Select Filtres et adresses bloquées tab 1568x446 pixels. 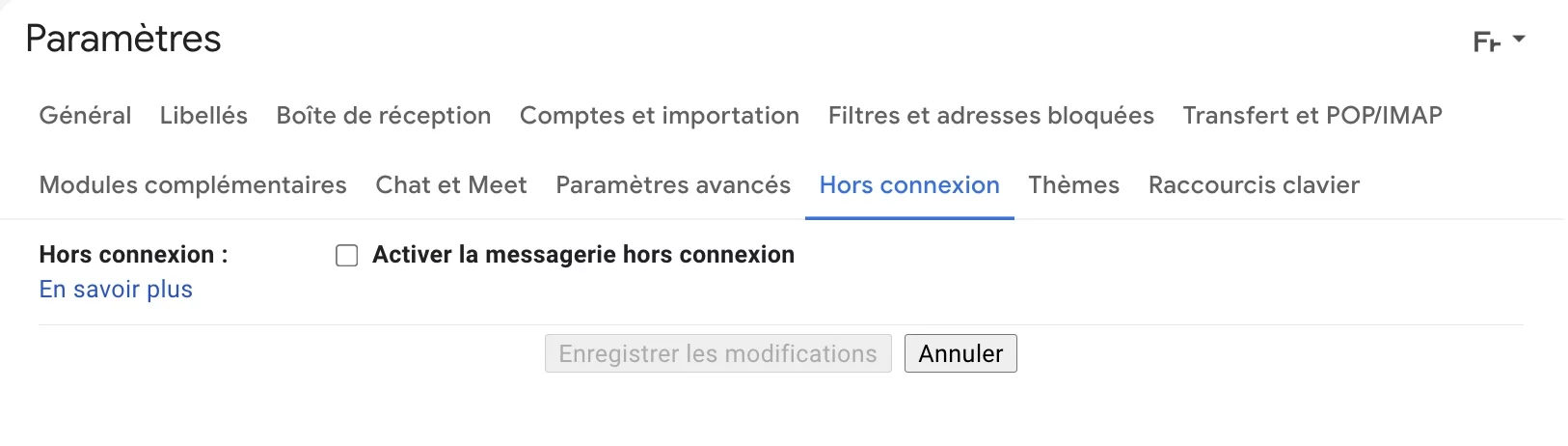[990, 116]
